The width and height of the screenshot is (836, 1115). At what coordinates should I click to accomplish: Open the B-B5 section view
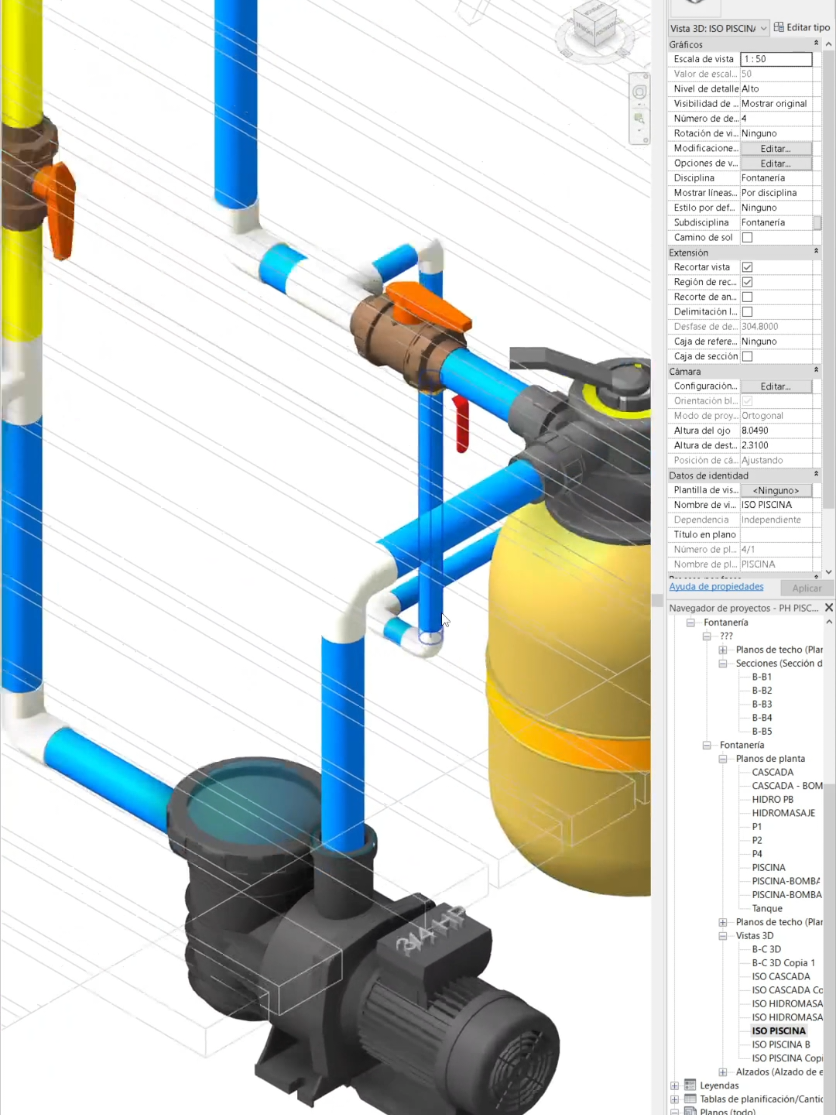click(761, 731)
